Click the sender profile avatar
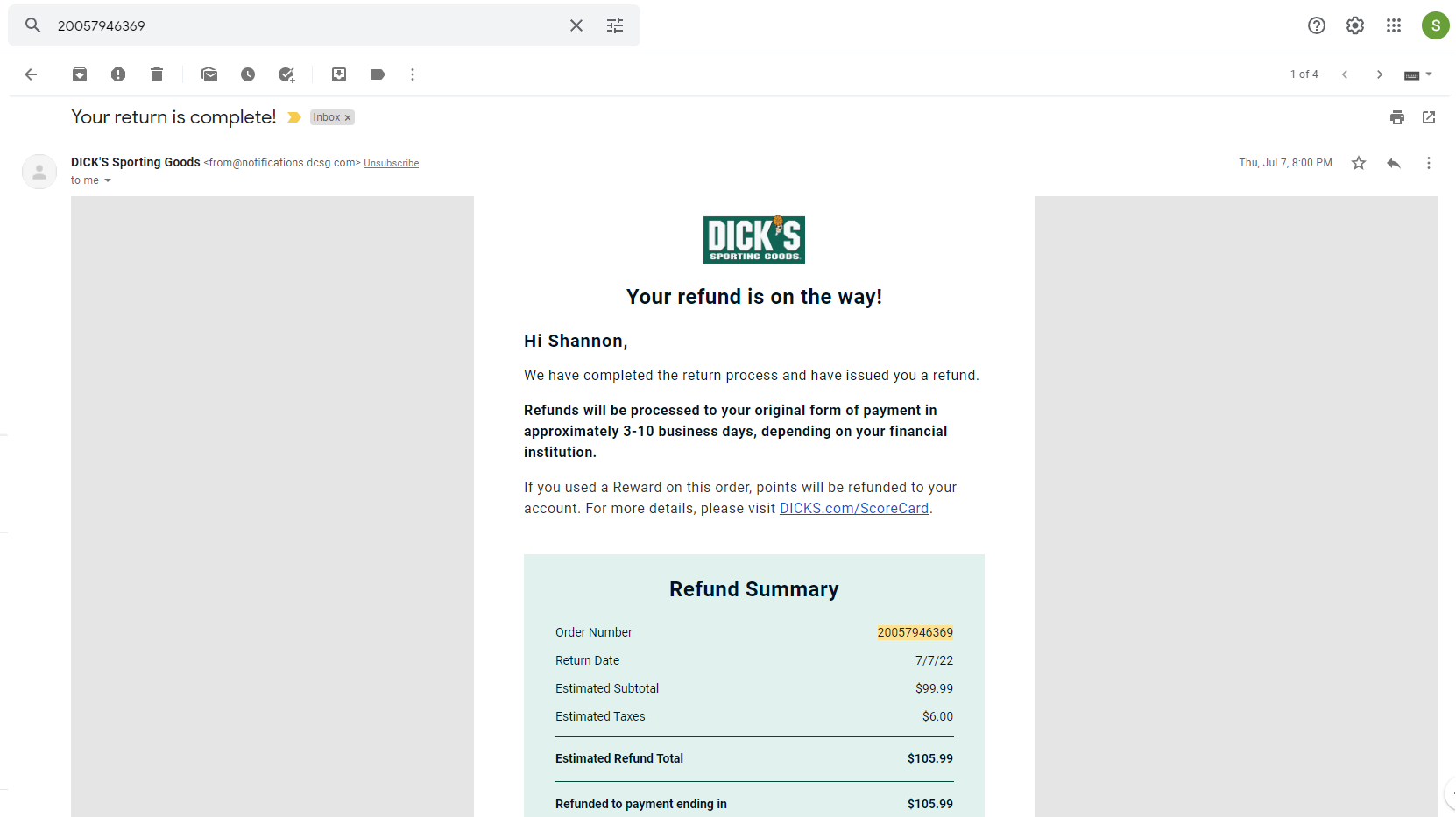 39,172
